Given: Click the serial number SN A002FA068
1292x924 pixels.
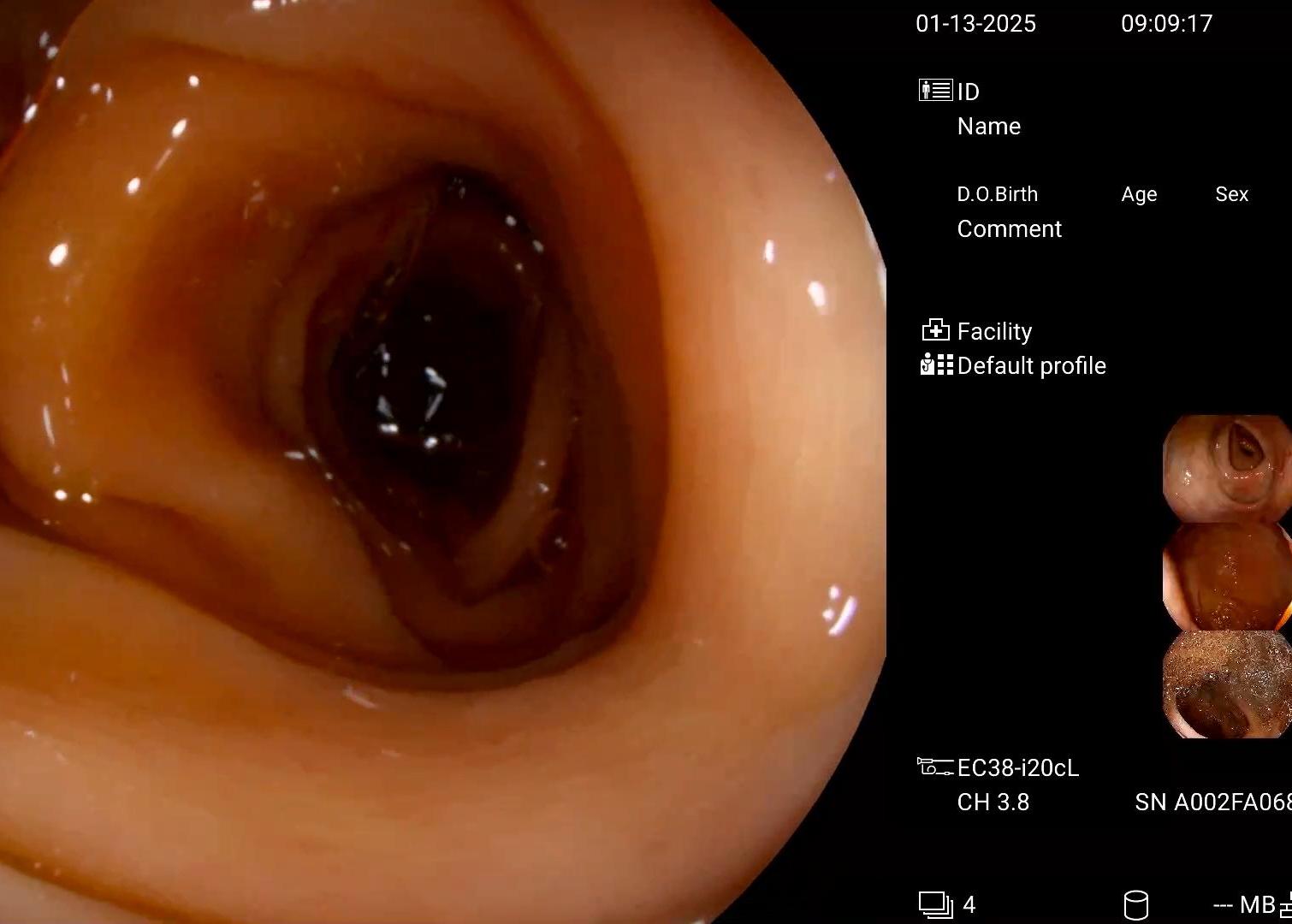Looking at the screenshot, I should click(x=1213, y=803).
